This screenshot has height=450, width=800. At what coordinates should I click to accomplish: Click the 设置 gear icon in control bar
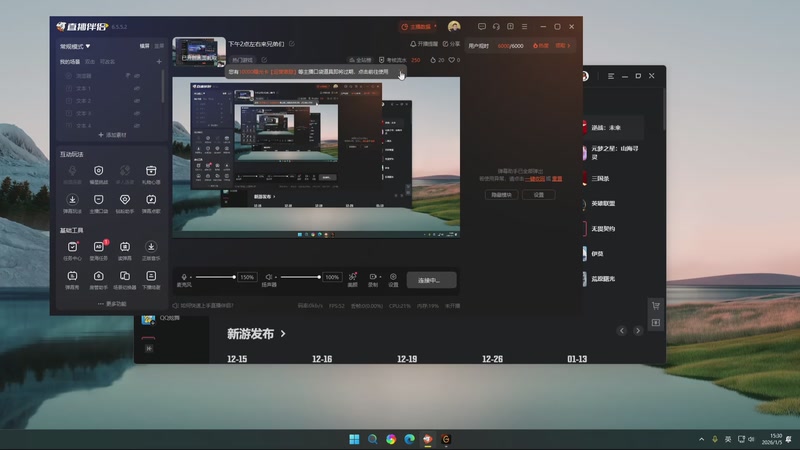393,277
